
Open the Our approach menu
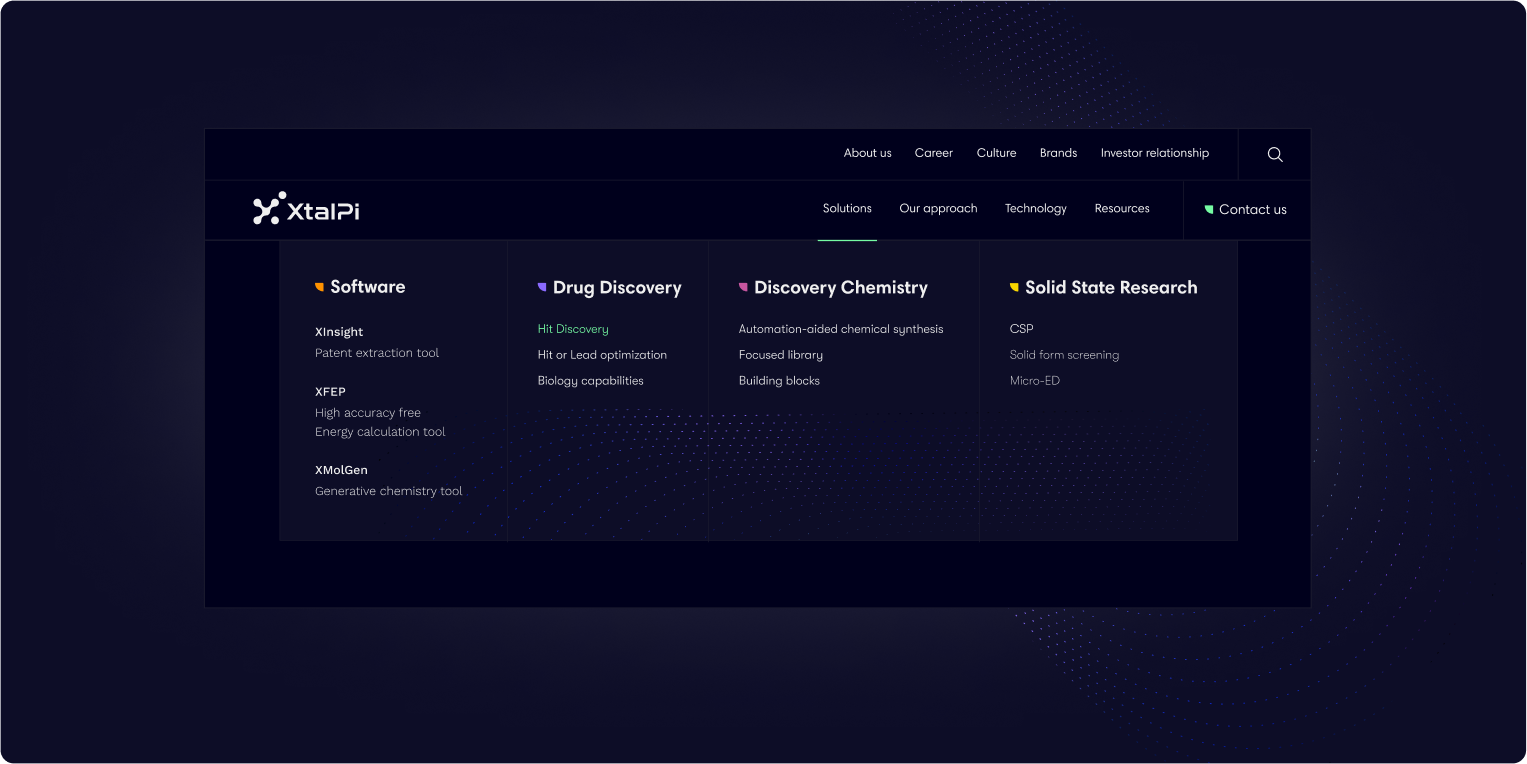[938, 208]
